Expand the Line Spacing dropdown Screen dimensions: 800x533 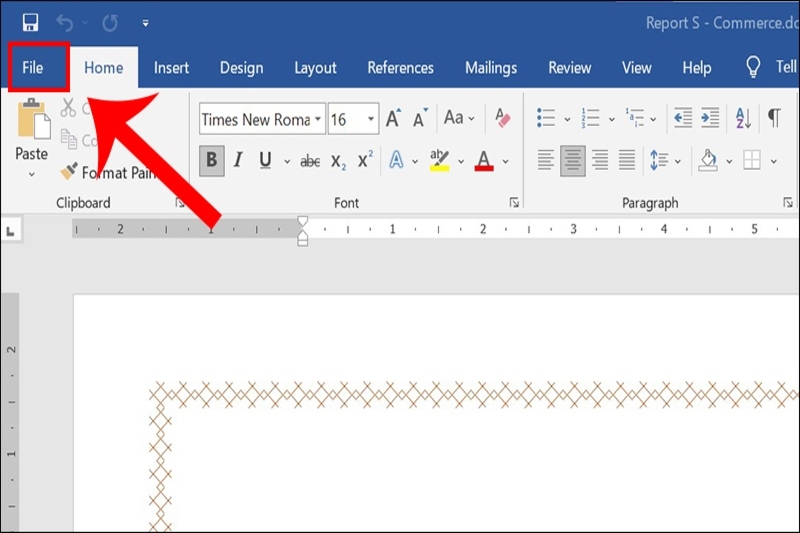pos(678,160)
